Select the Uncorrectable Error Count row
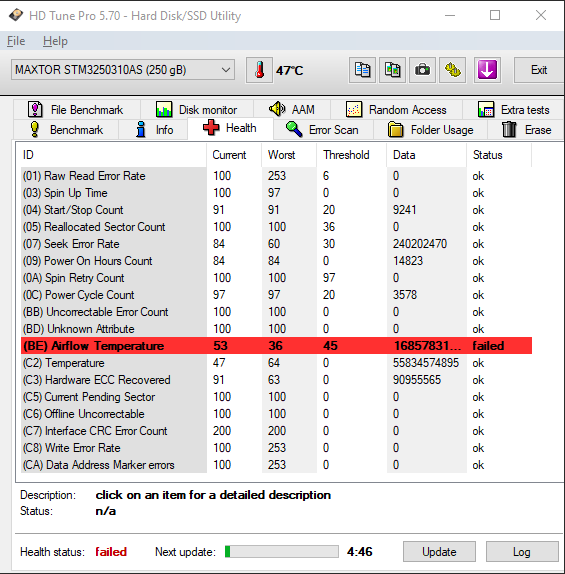This screenshot has width=565, height=574. 276,312
